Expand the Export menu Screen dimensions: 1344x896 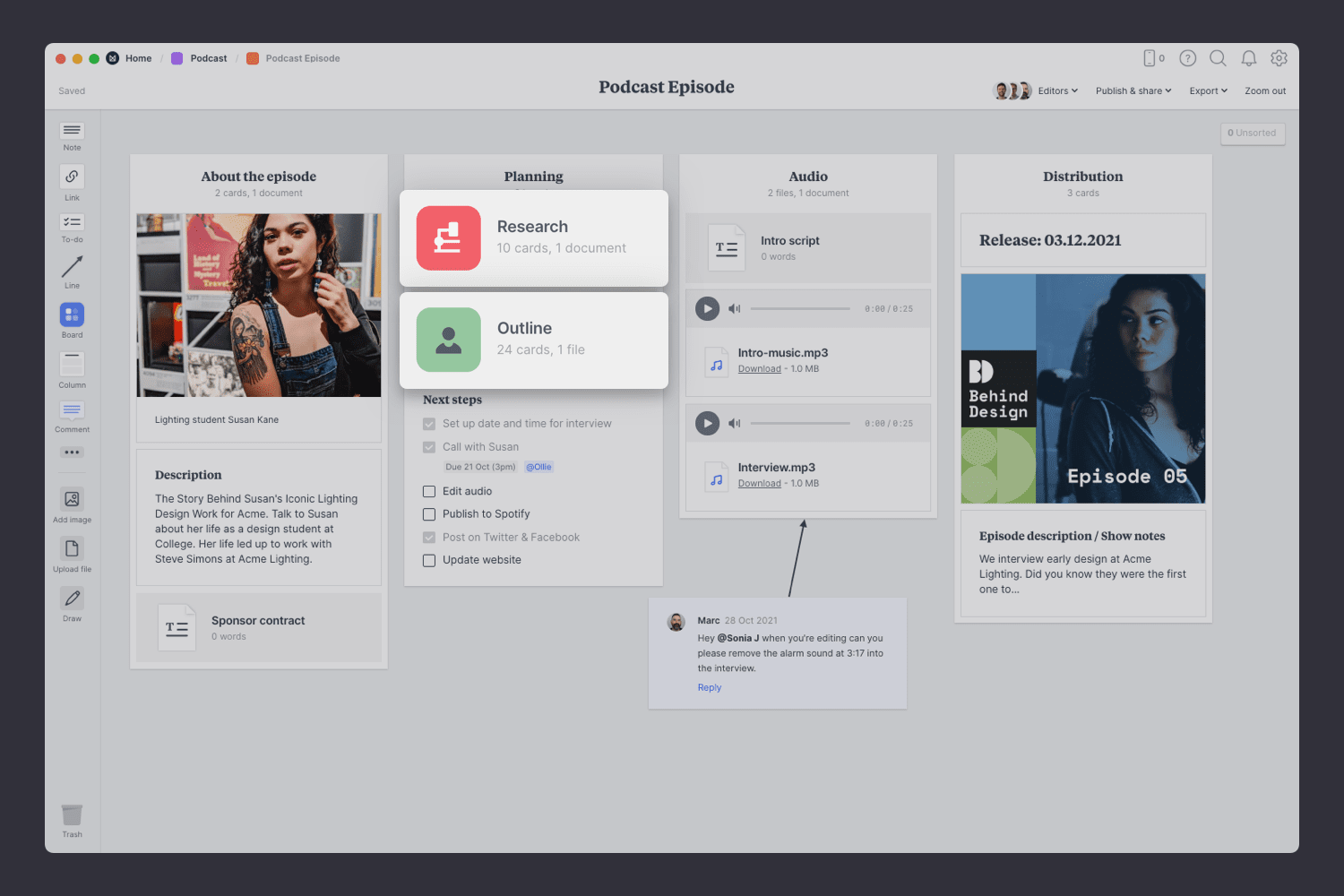tap(1208, 90)
